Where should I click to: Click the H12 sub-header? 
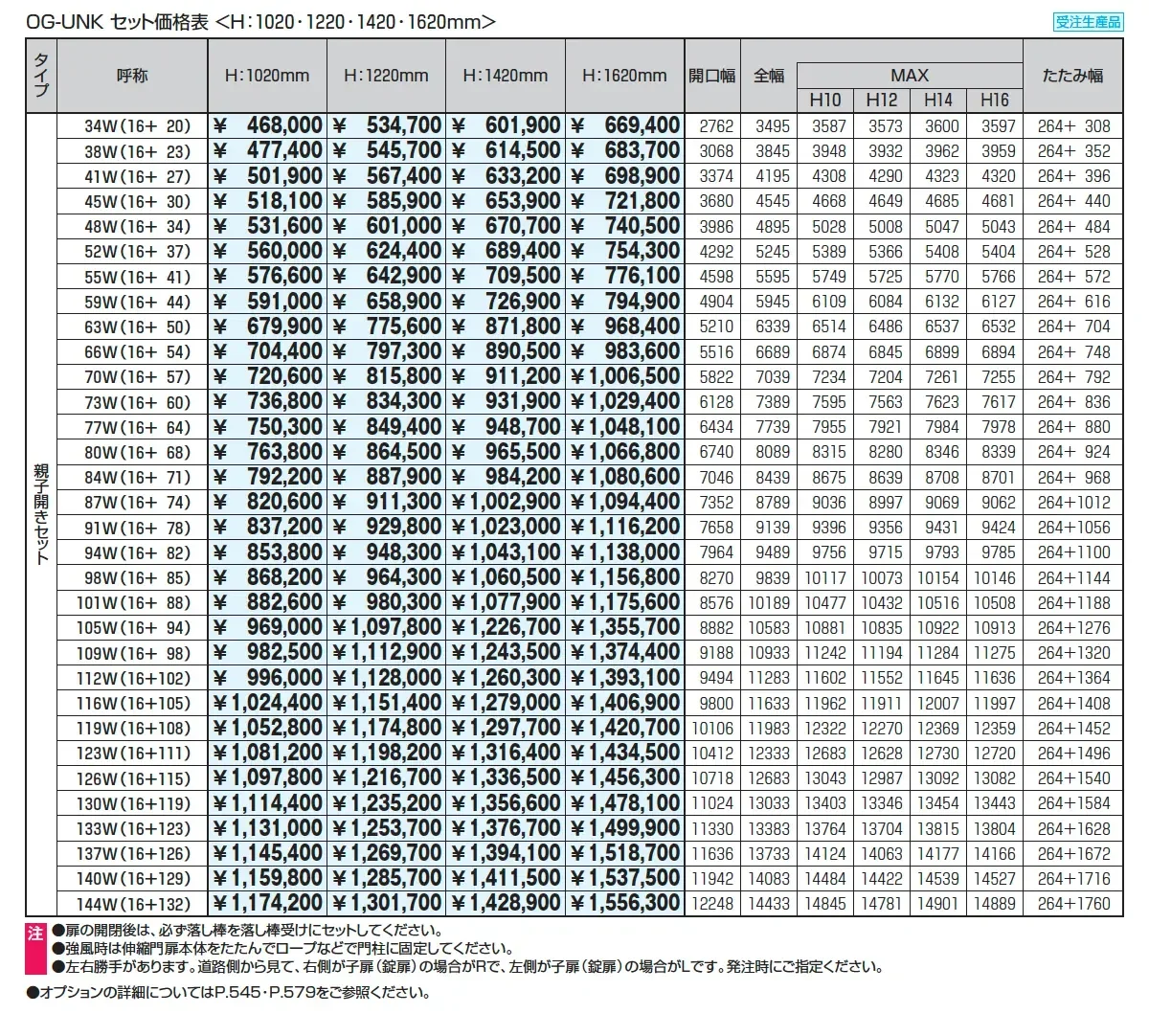pyautogui.click(x=882, y=100)
